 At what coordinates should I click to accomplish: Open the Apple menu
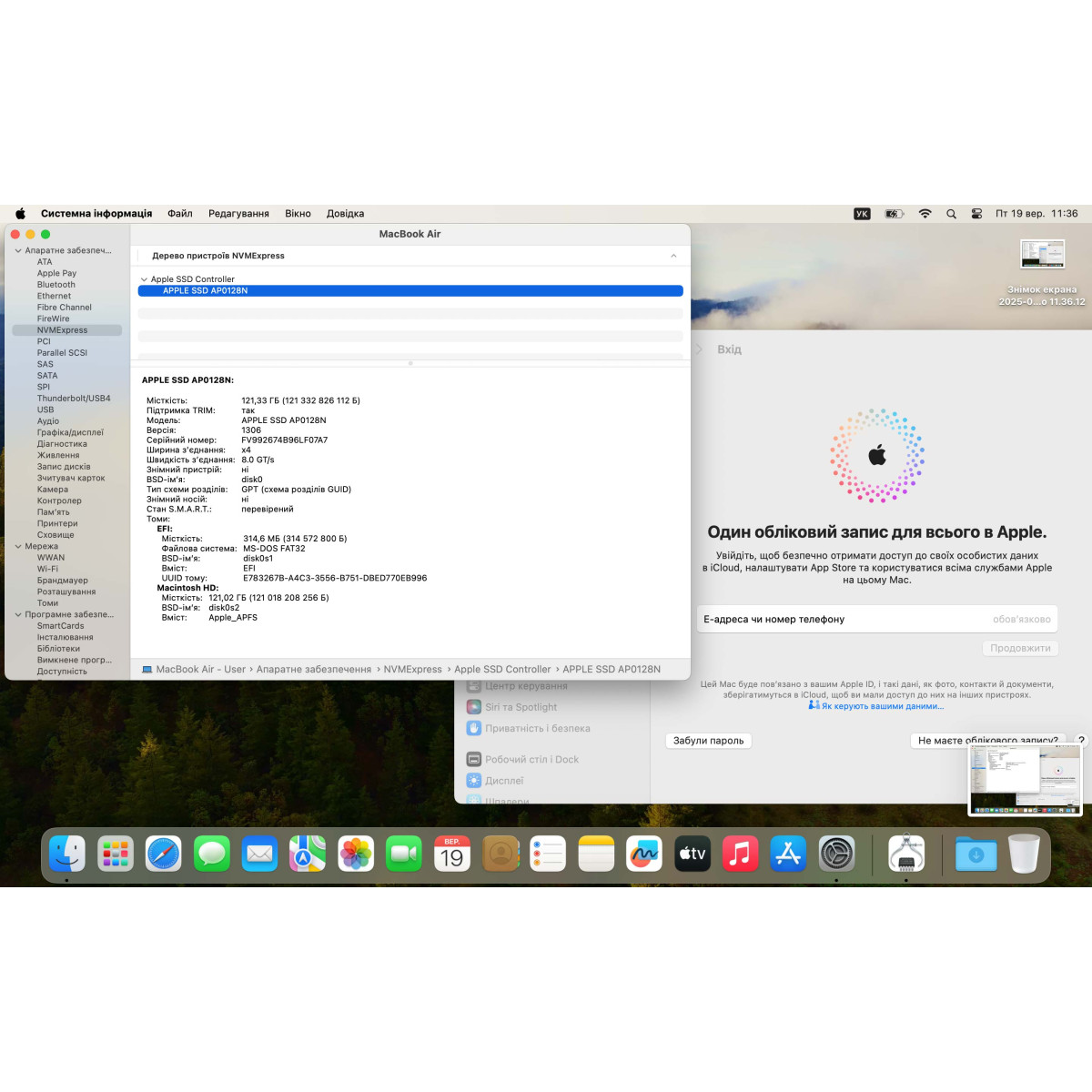tap(20, 214)
